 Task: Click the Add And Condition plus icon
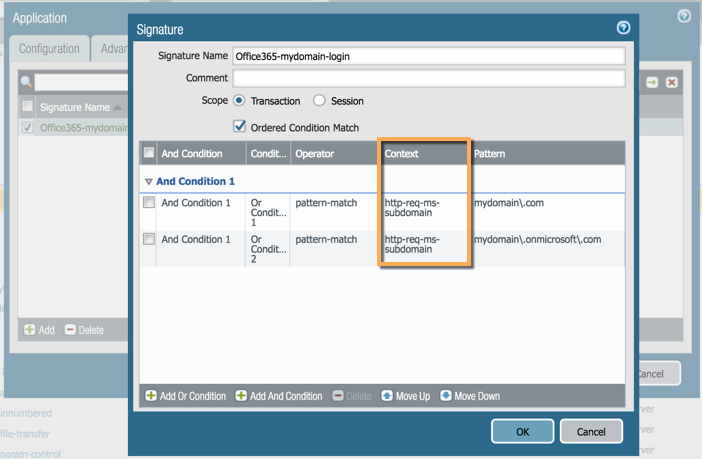point(241,396)
